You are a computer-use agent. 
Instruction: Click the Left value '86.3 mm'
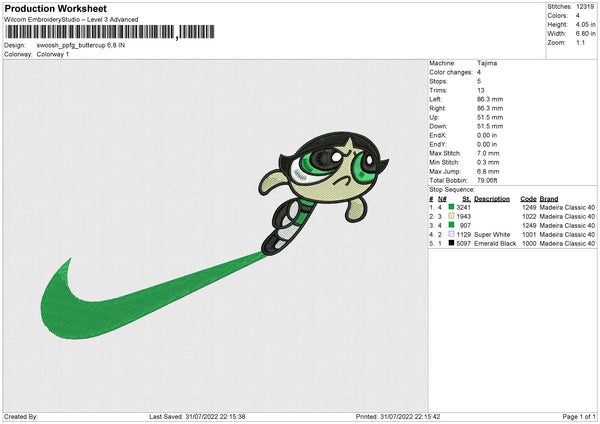point(490,99)
